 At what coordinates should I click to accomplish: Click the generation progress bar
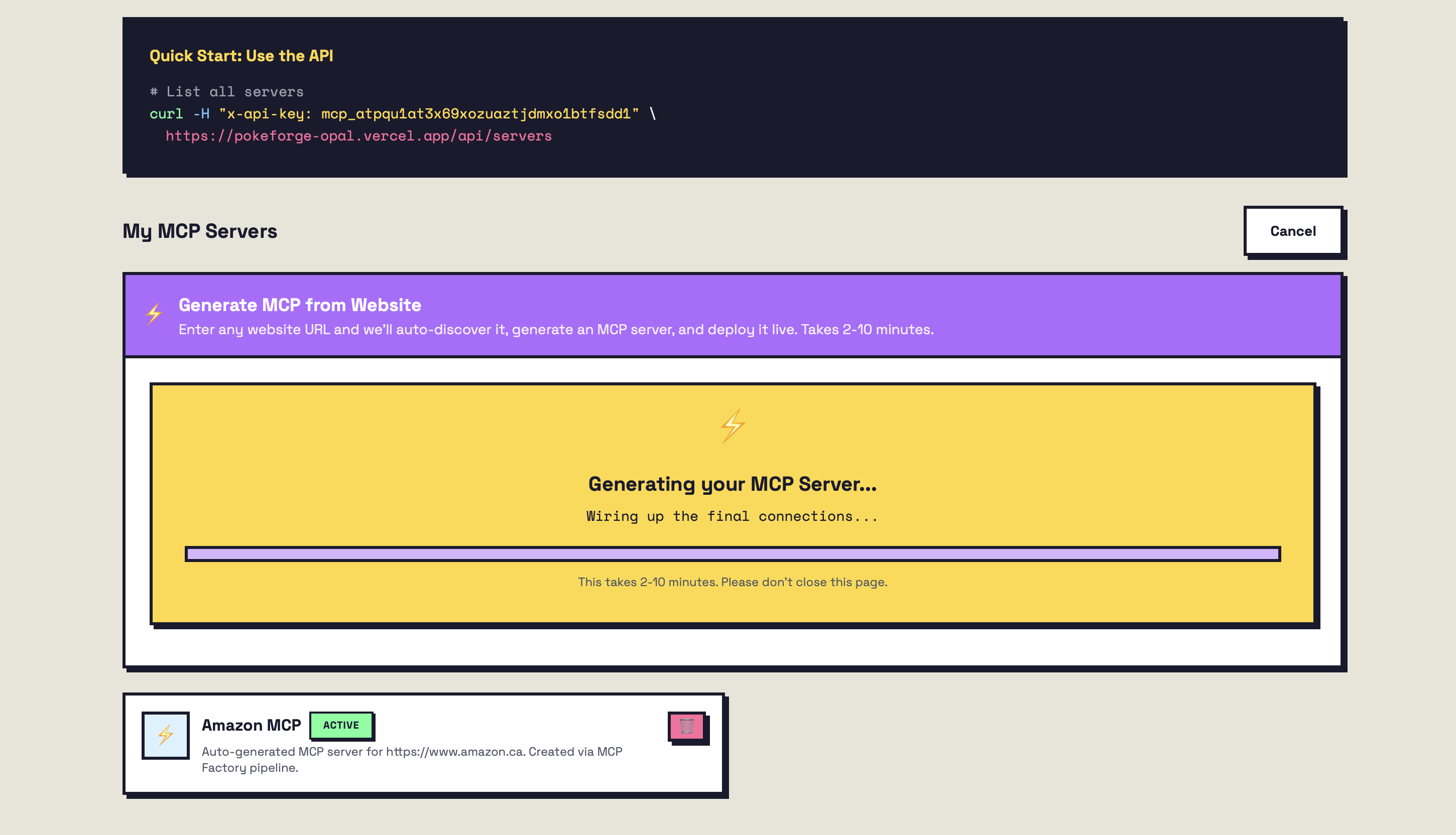(x=732, y=553)
